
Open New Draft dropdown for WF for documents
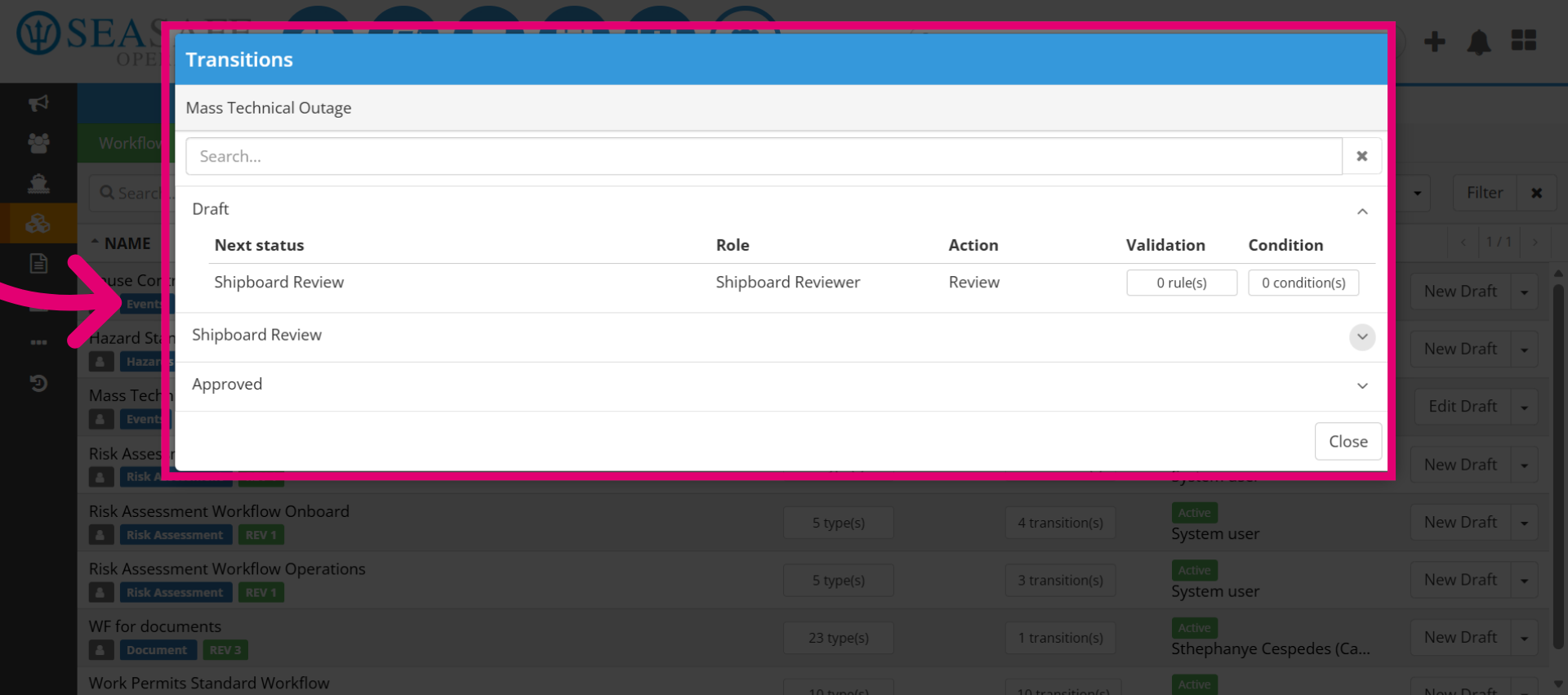coord(1524,639)
